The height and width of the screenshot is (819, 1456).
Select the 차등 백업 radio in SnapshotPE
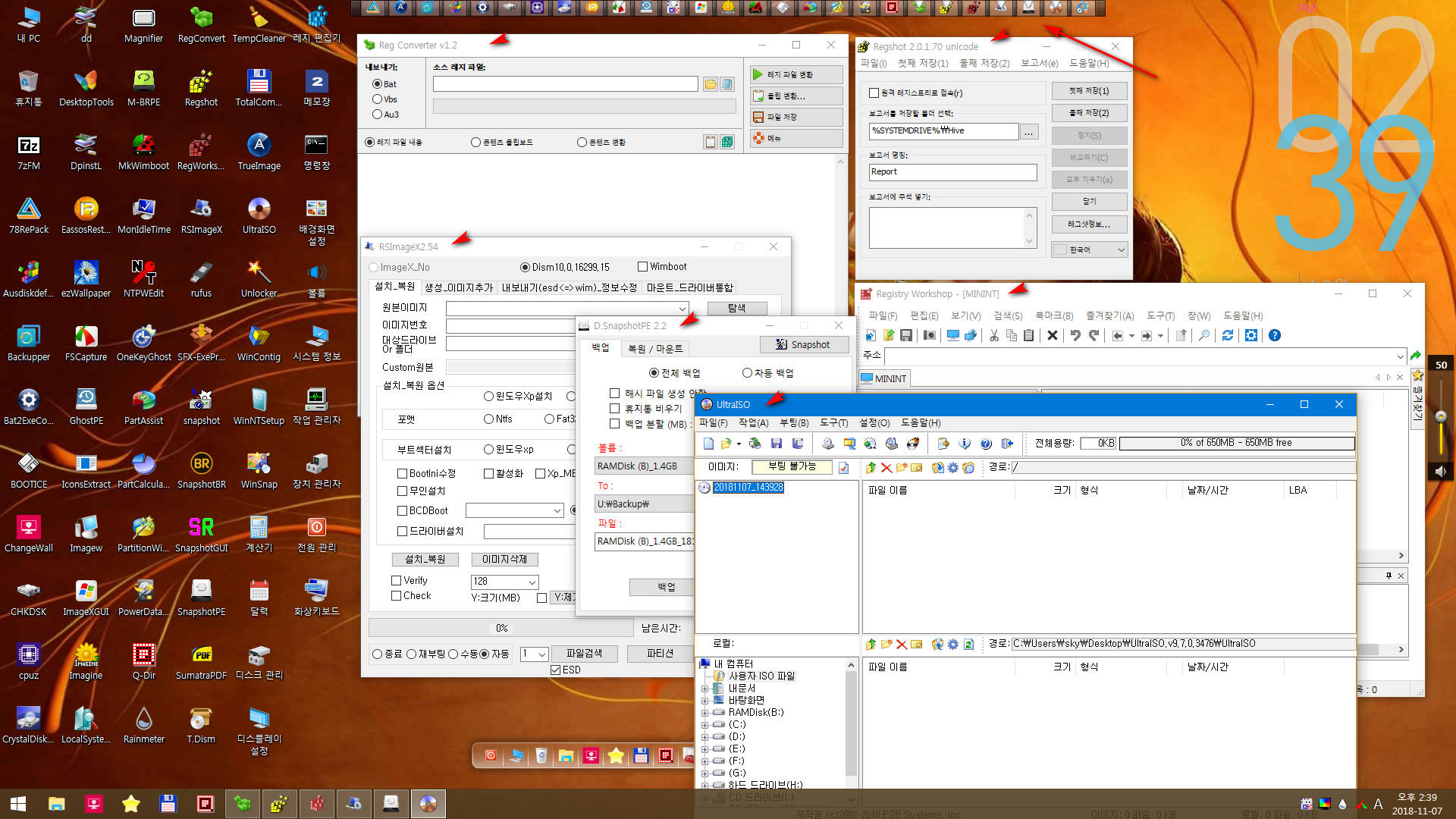coord(747,373)
